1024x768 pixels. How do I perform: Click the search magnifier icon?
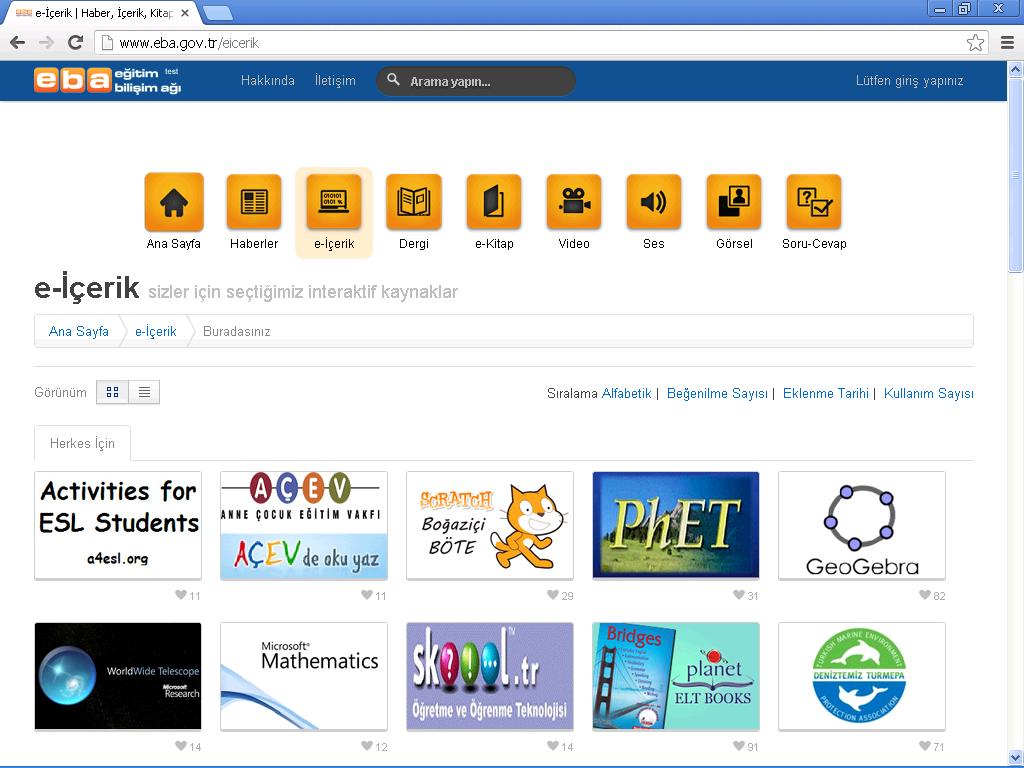coord(393,80)
